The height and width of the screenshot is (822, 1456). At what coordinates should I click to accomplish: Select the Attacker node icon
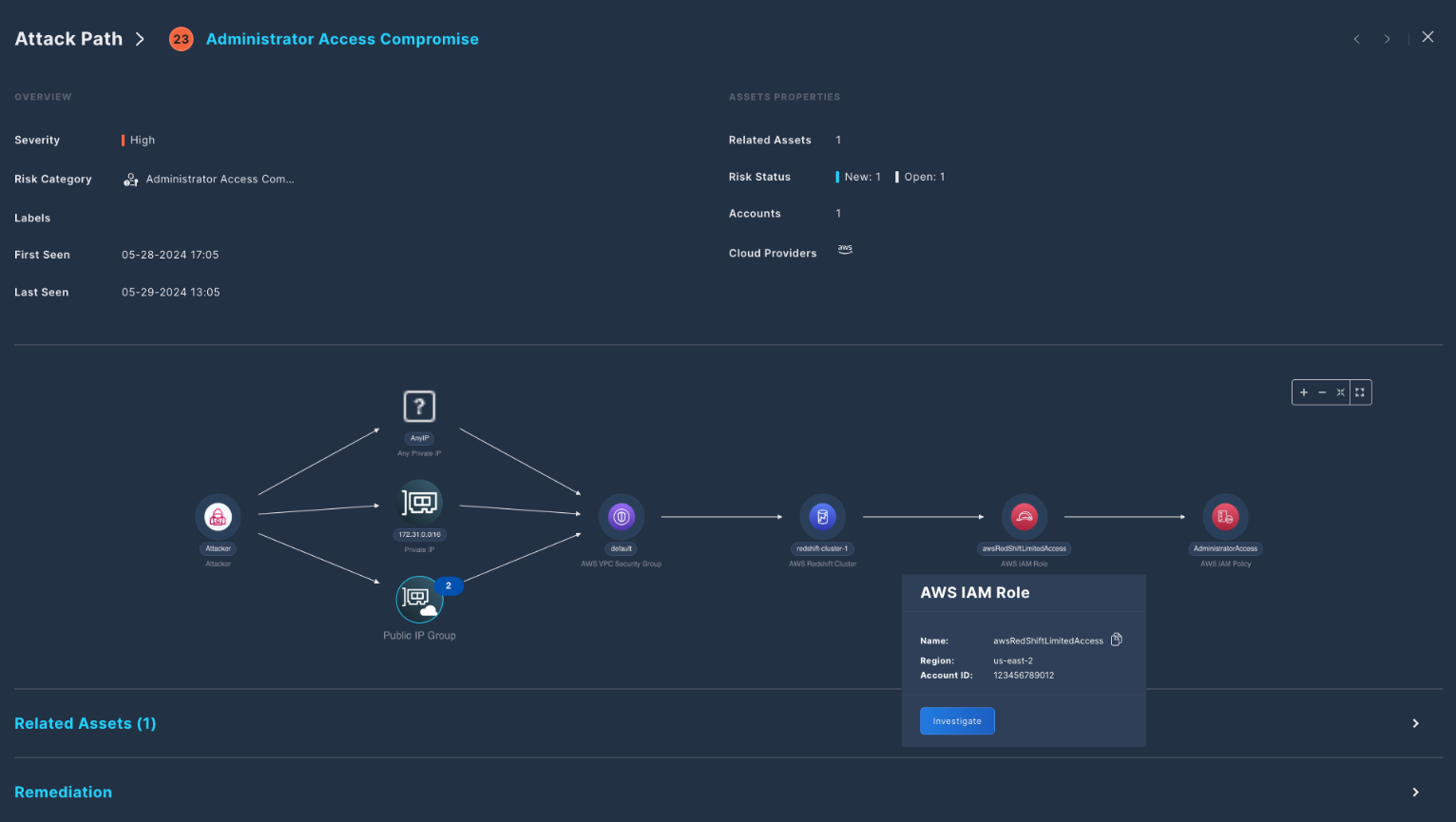click(x=219, y=517)
